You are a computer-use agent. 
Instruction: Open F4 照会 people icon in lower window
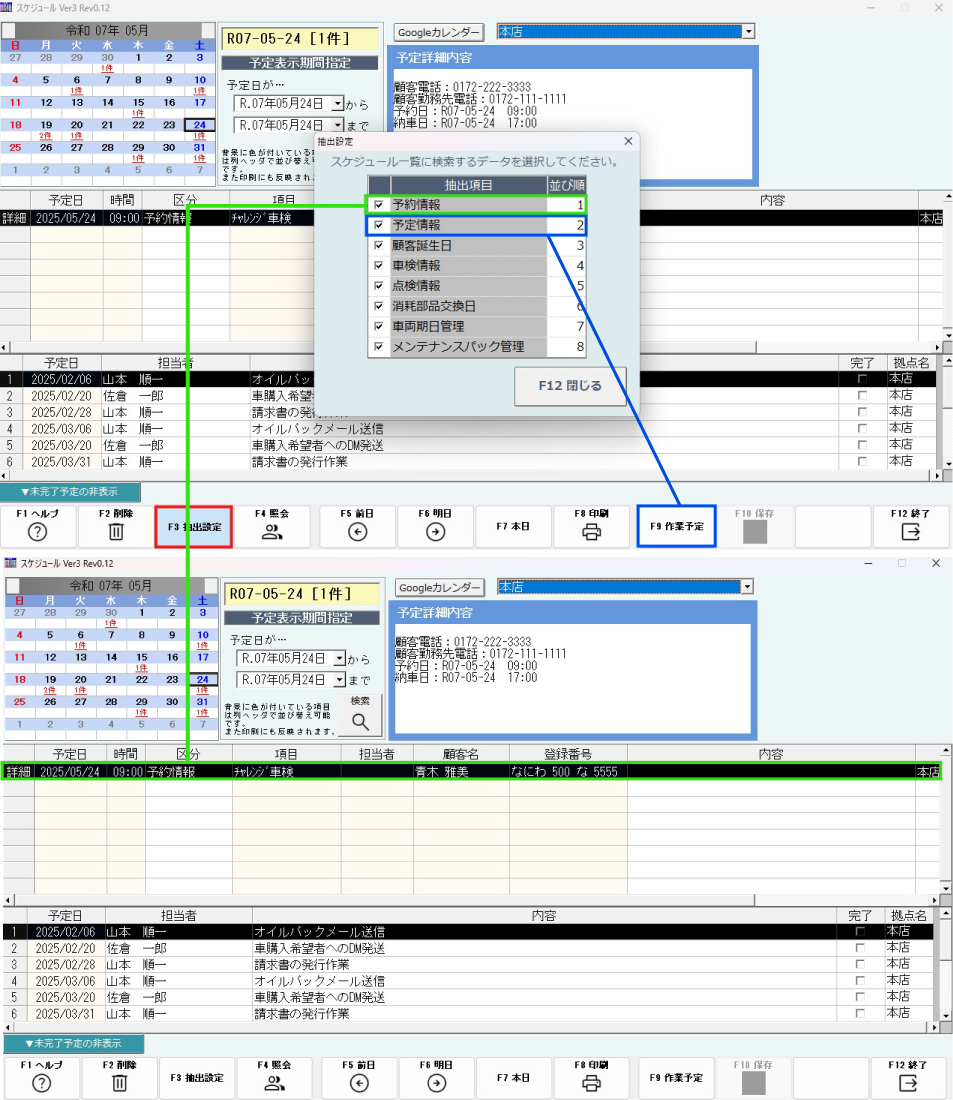[x=274, y=1084]
